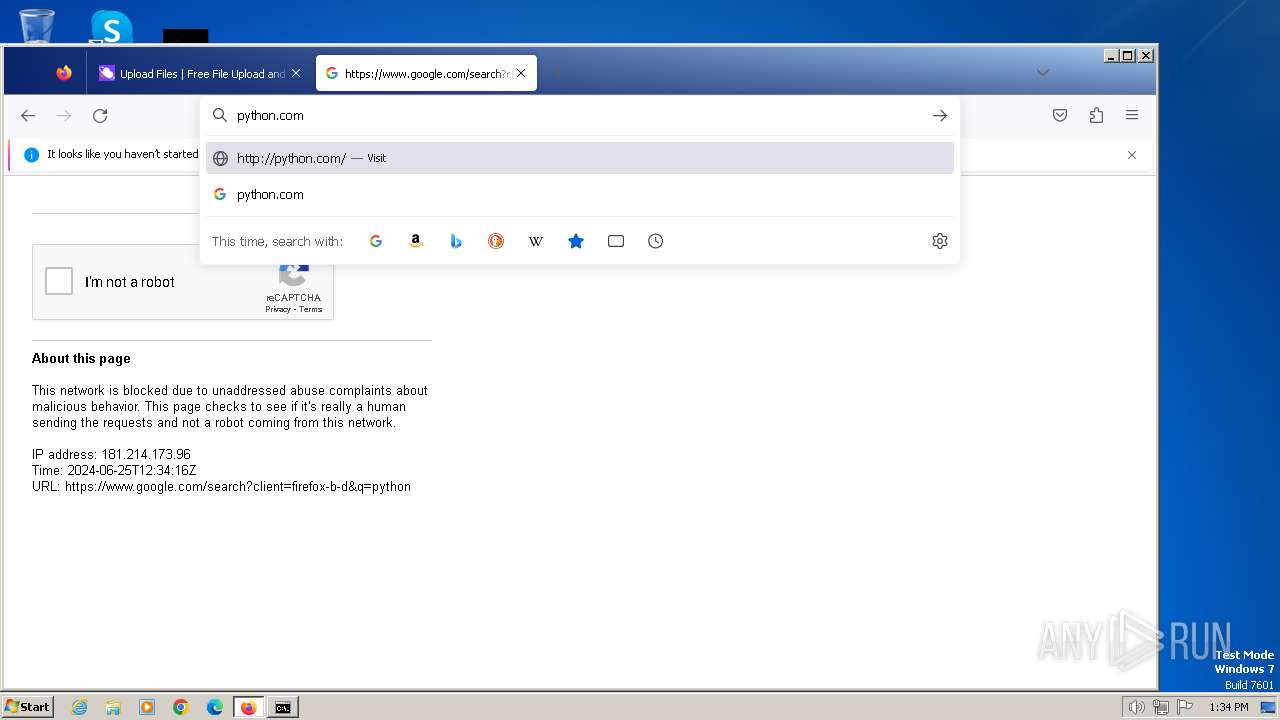
Task: Switch to the Firefox taskbar button
Action: [x=249, y=707]
